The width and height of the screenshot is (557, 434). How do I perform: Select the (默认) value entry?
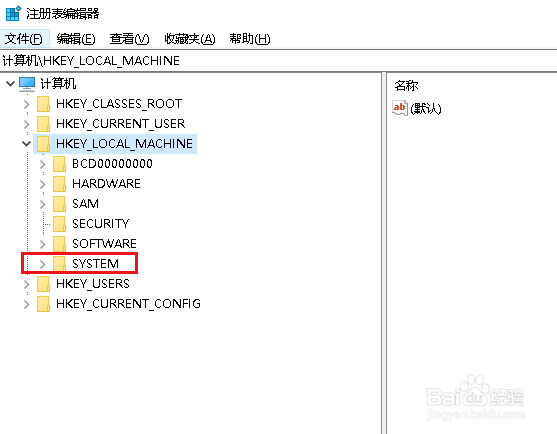(426, 108)
